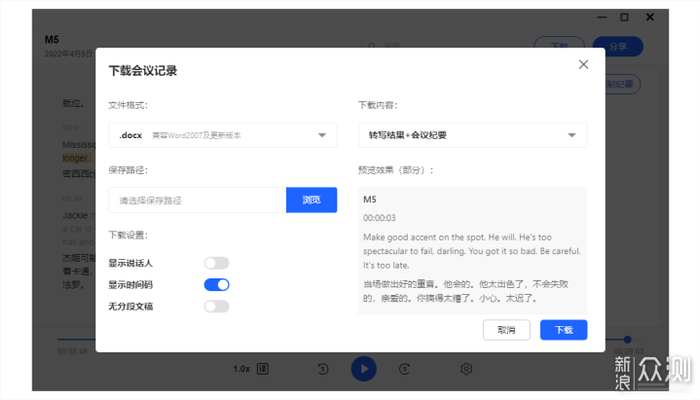The height and width of the screenshot is (400, 700).
Task: Maximize the application window
Action: point(624,17)
